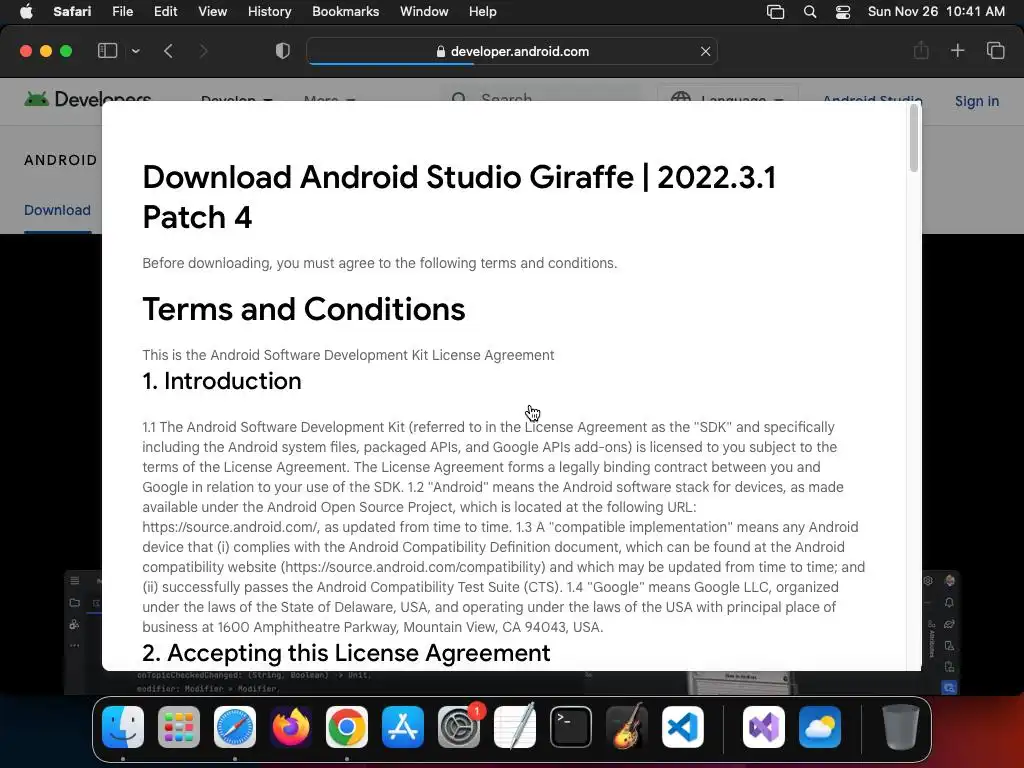Viewport: 1024px width, 768px height.
Task: Click the 1. Introduction heading
Action: point(222,381)
